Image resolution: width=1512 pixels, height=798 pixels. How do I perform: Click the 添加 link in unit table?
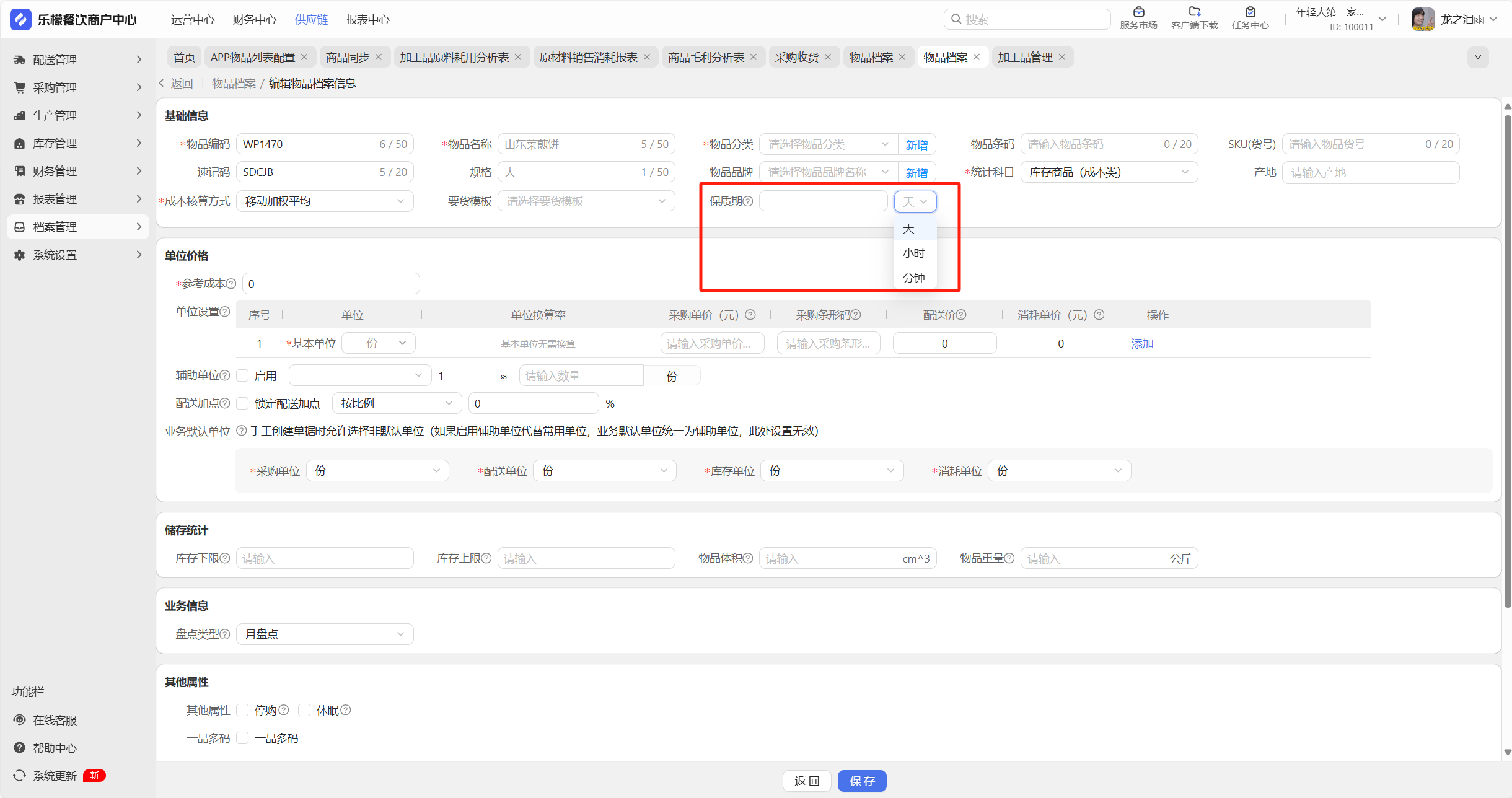(x=1141, y=344)
